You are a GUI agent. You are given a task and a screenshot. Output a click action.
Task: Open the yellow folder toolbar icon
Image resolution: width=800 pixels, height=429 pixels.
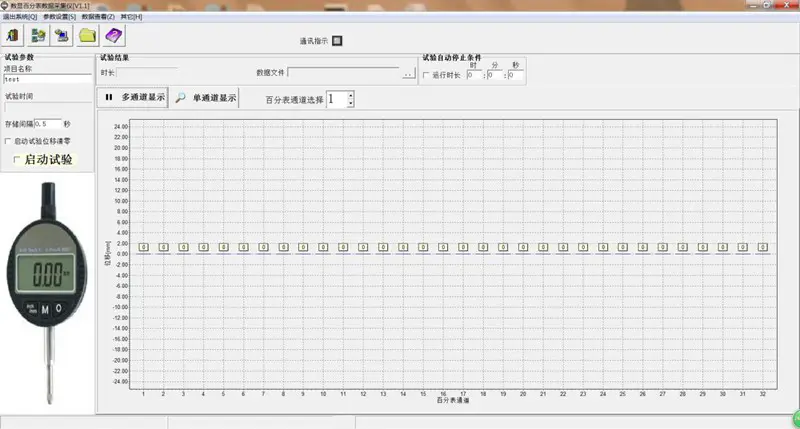[88, 36]
